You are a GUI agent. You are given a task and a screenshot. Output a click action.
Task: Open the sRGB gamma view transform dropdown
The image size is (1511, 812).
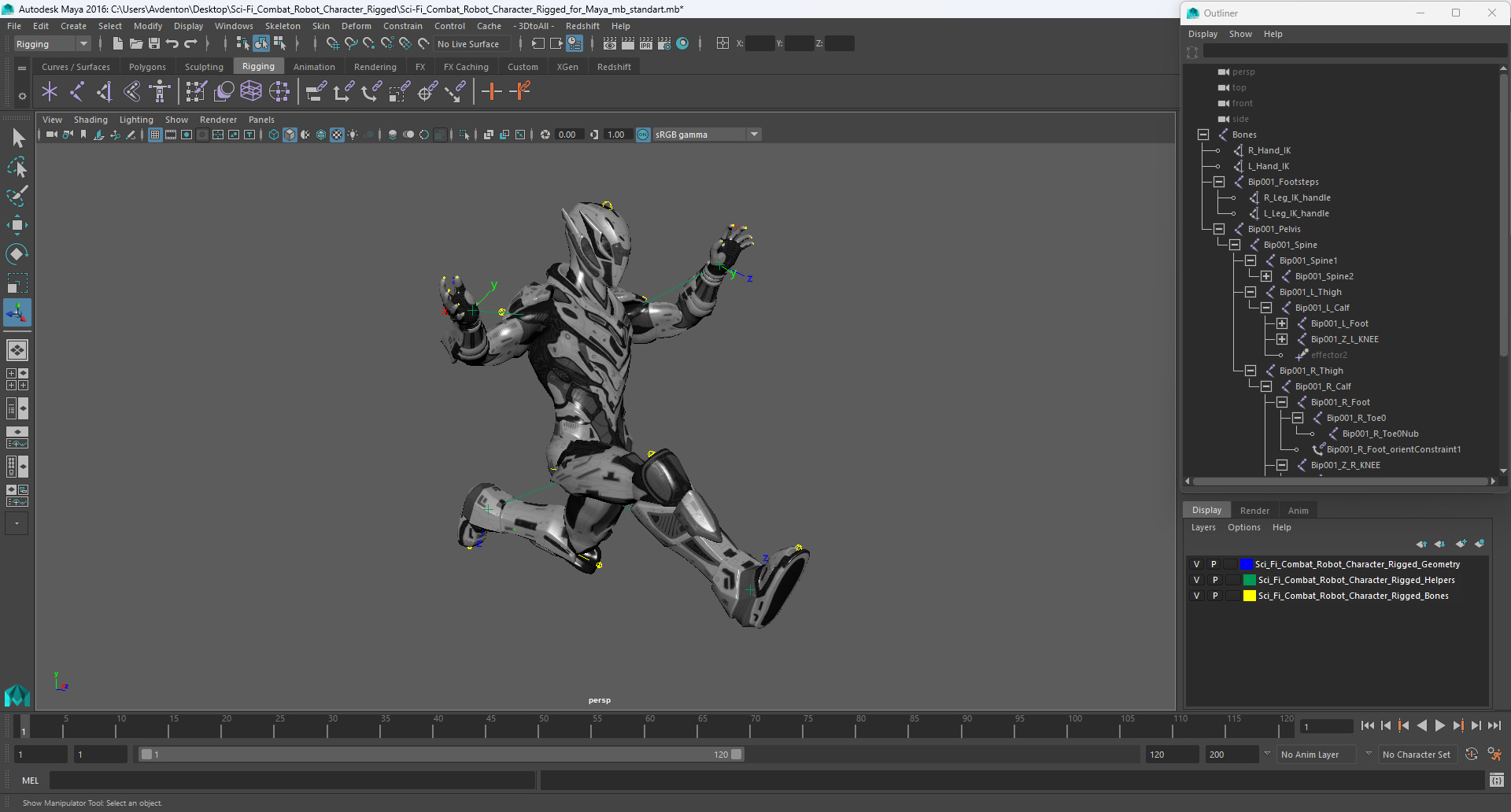point(707,135)
